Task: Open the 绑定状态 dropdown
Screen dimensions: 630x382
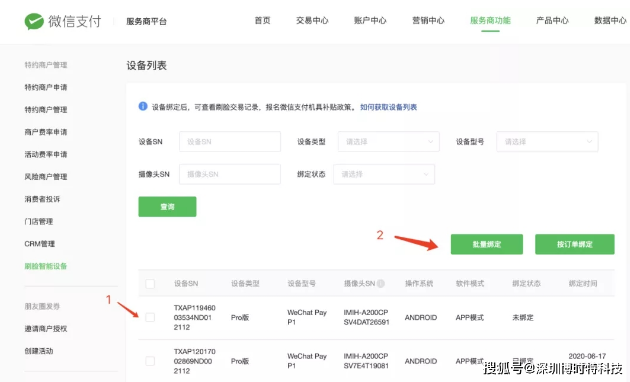Action: [x=384, y=174]
